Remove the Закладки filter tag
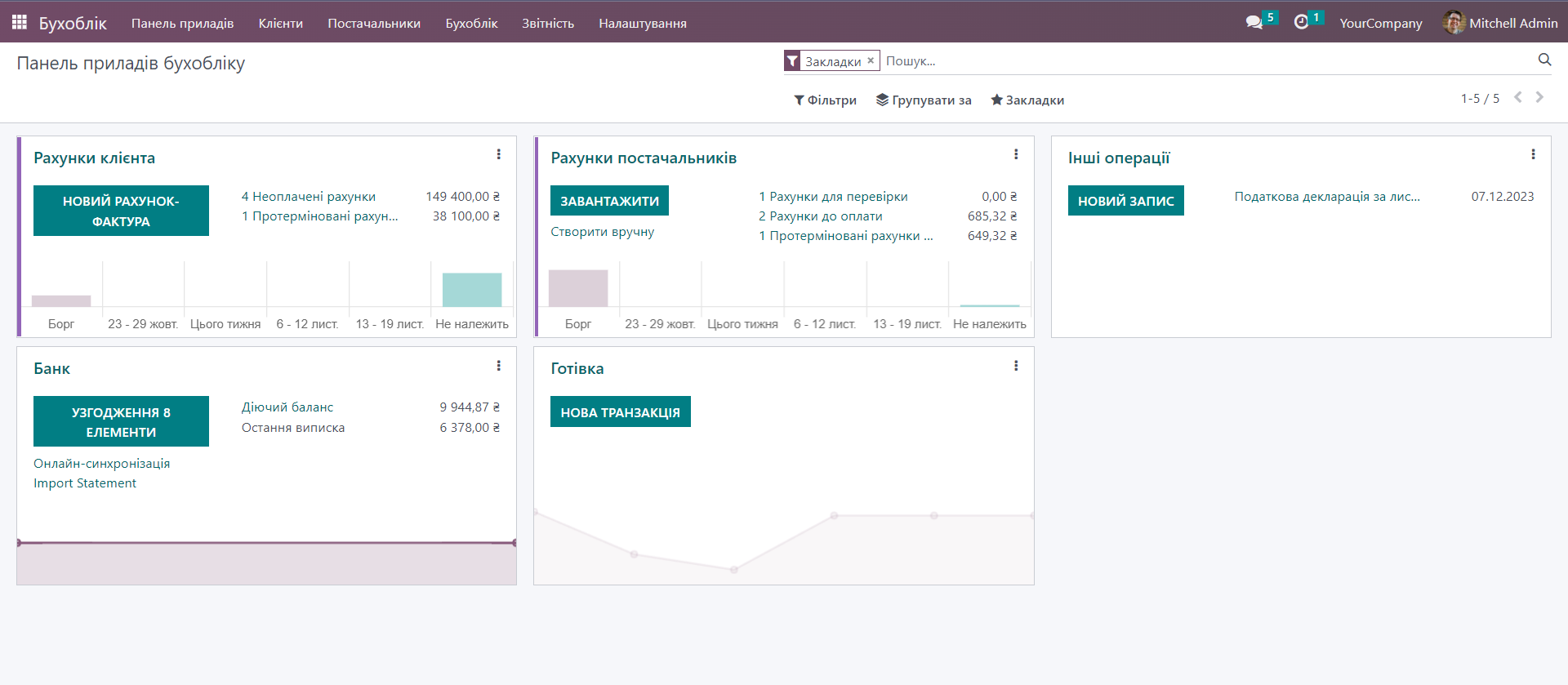This screenshot has width=1568, height=685. (x=871, y=60)
